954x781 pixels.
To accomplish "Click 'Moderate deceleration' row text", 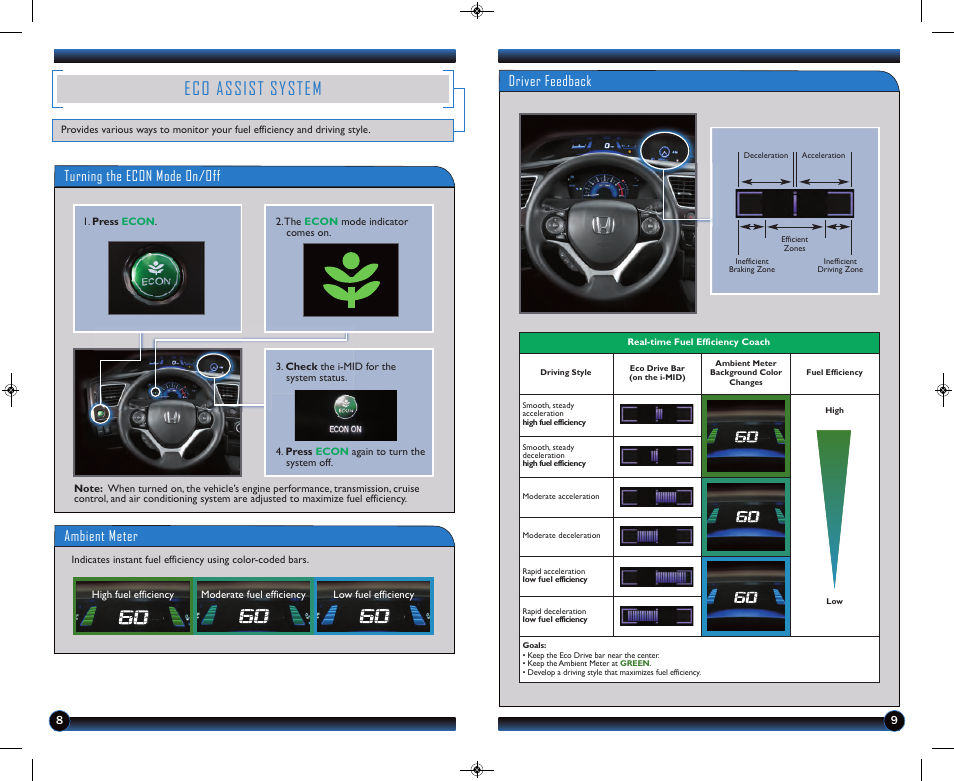I will point(562,535).
